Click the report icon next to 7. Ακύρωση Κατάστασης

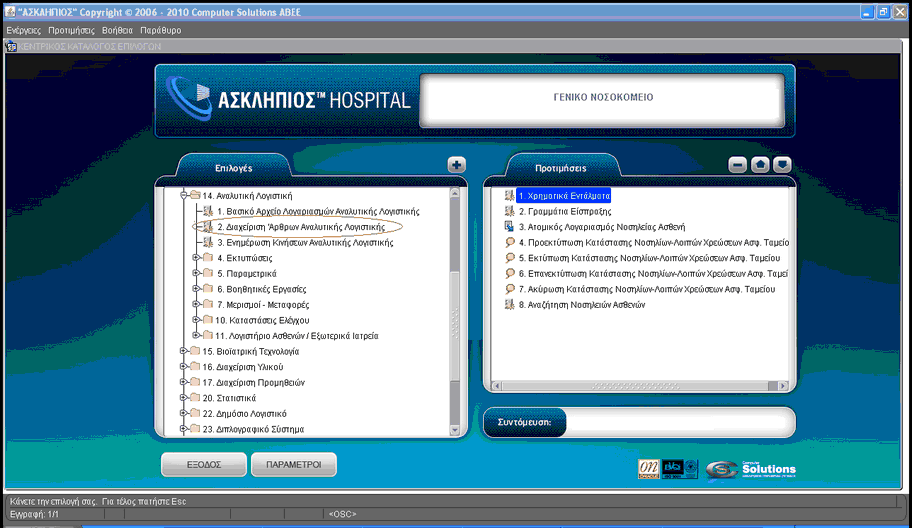click(510, 289)
